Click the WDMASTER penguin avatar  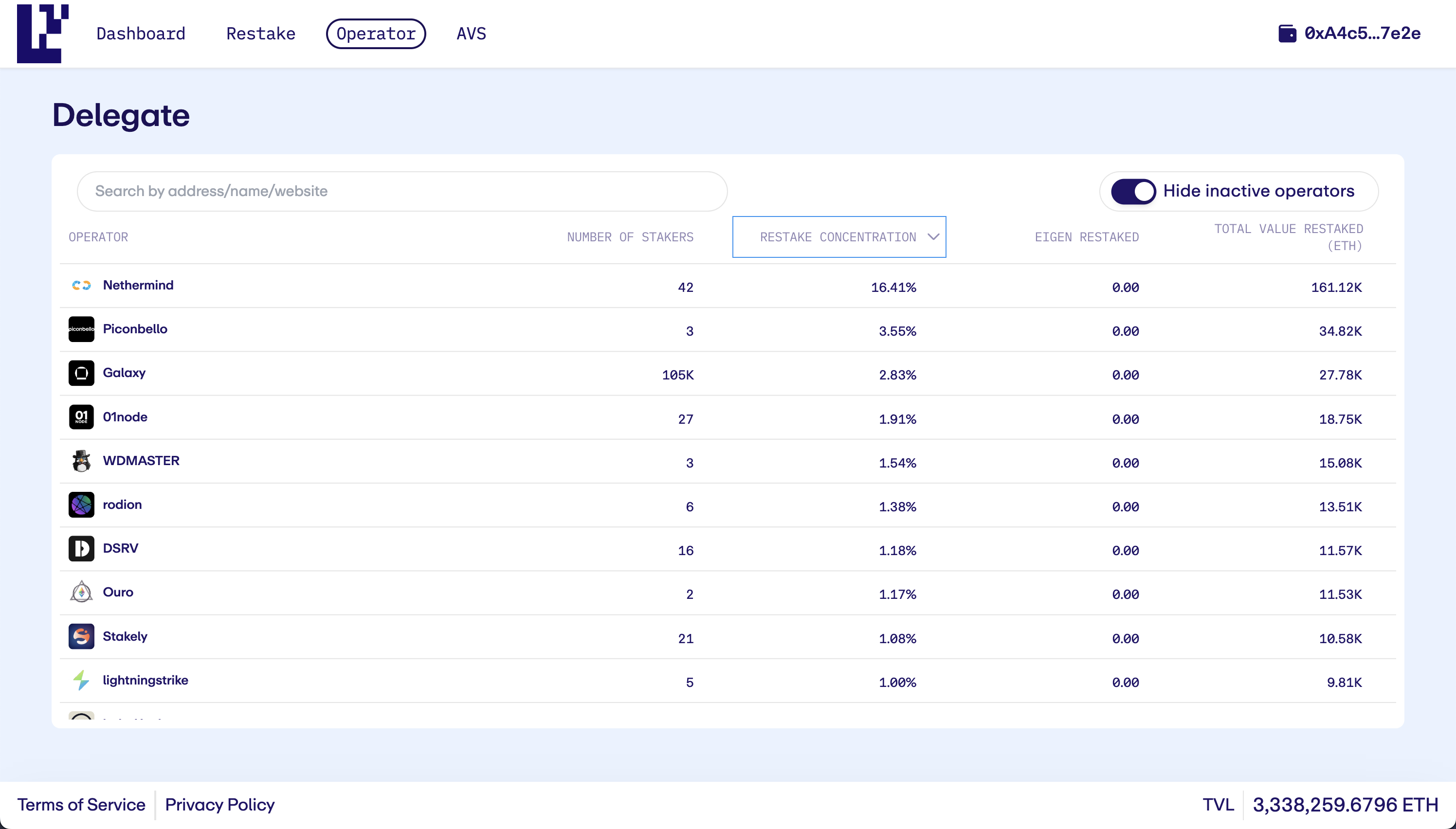click(x=81, y=461)
